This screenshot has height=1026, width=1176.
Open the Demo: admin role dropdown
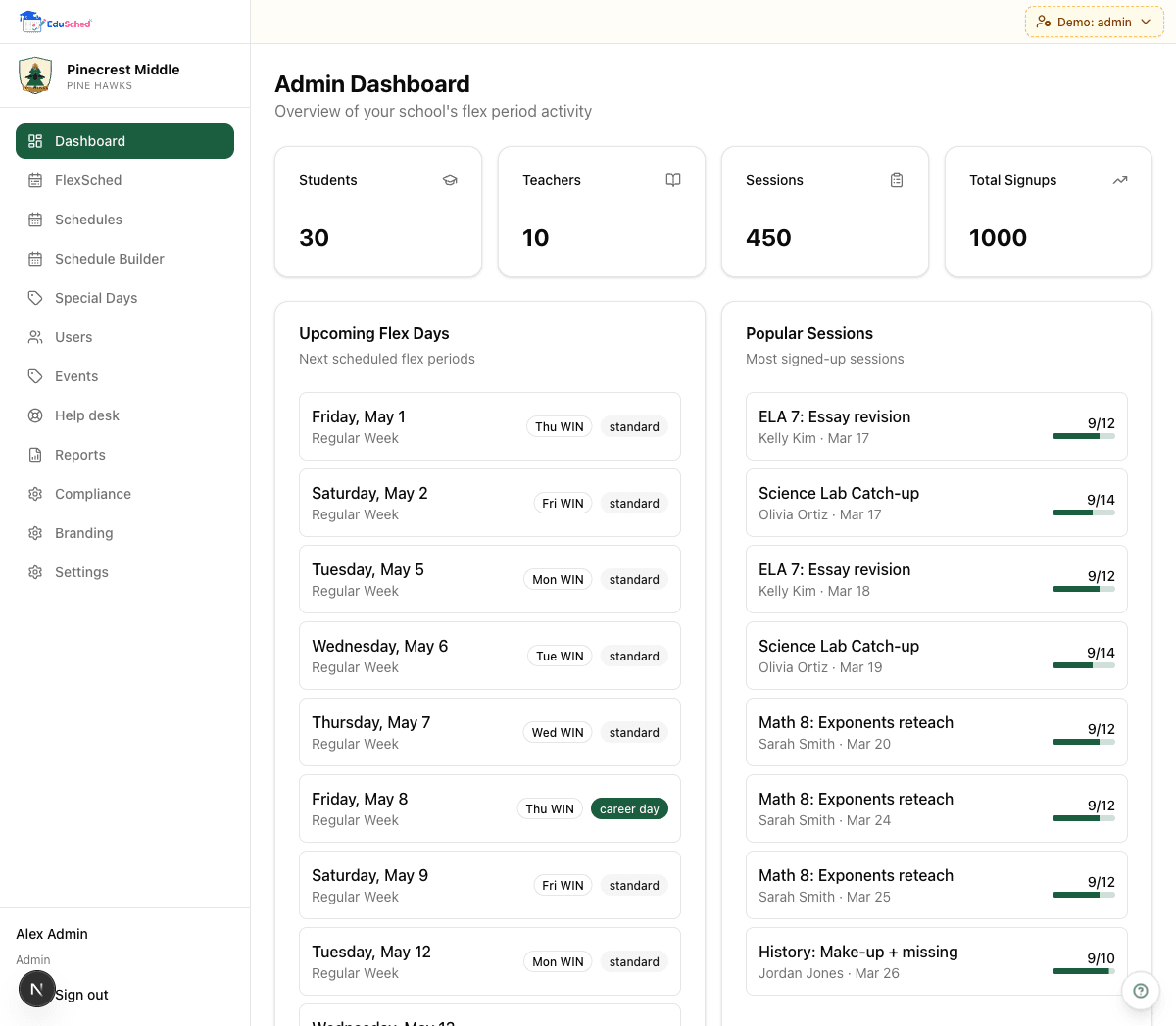pyautogui.click(x=1095, y=22)
